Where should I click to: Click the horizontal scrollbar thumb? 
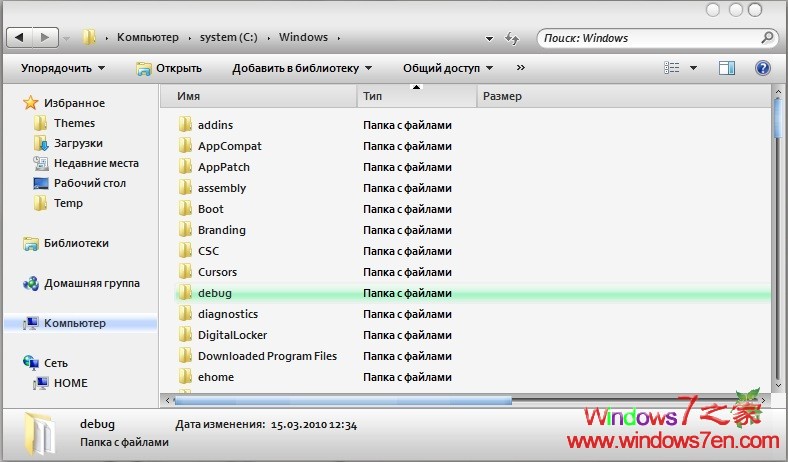click(x=343, y=401)
